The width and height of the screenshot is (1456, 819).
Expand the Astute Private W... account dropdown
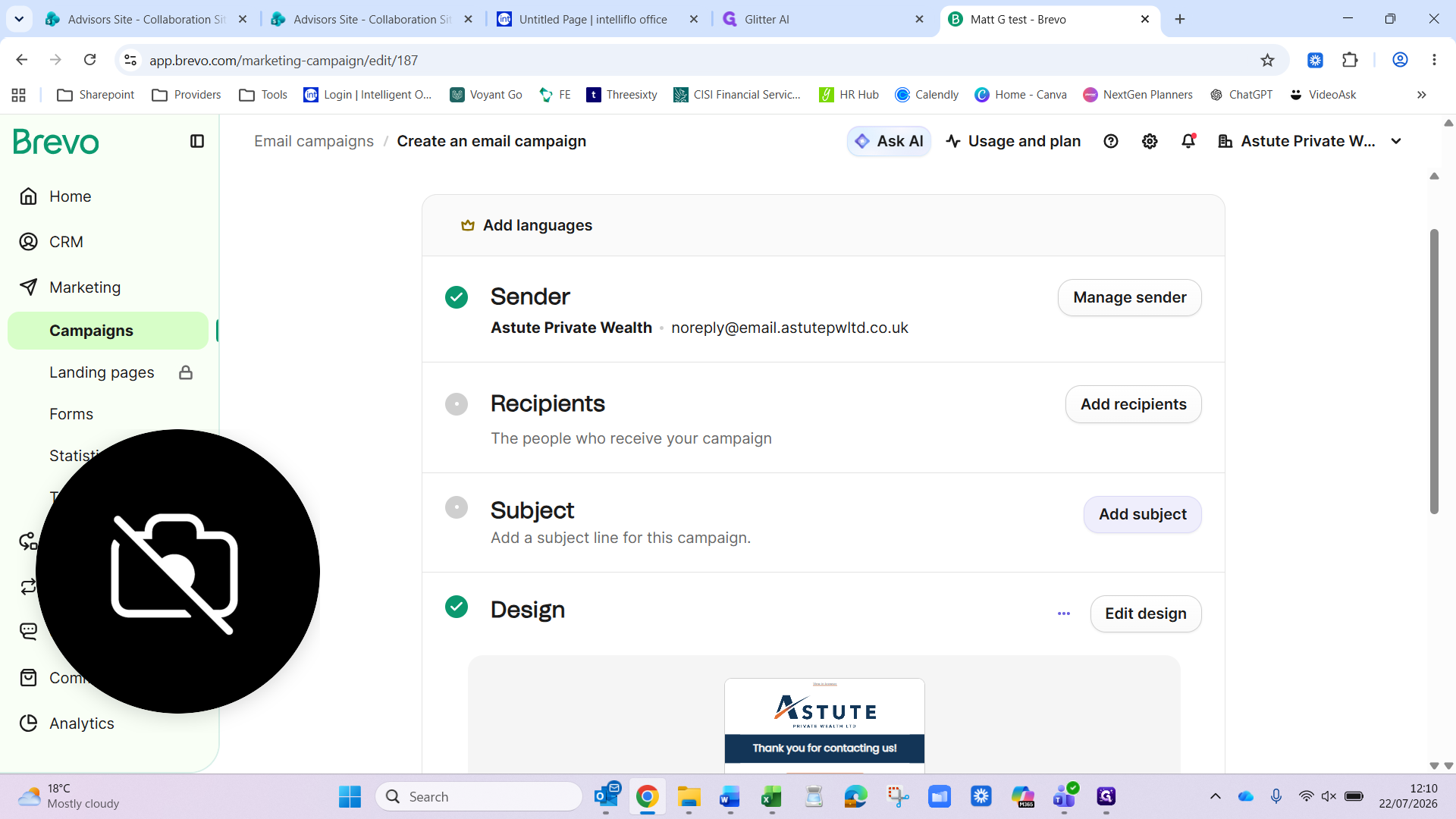point(1396,141)
